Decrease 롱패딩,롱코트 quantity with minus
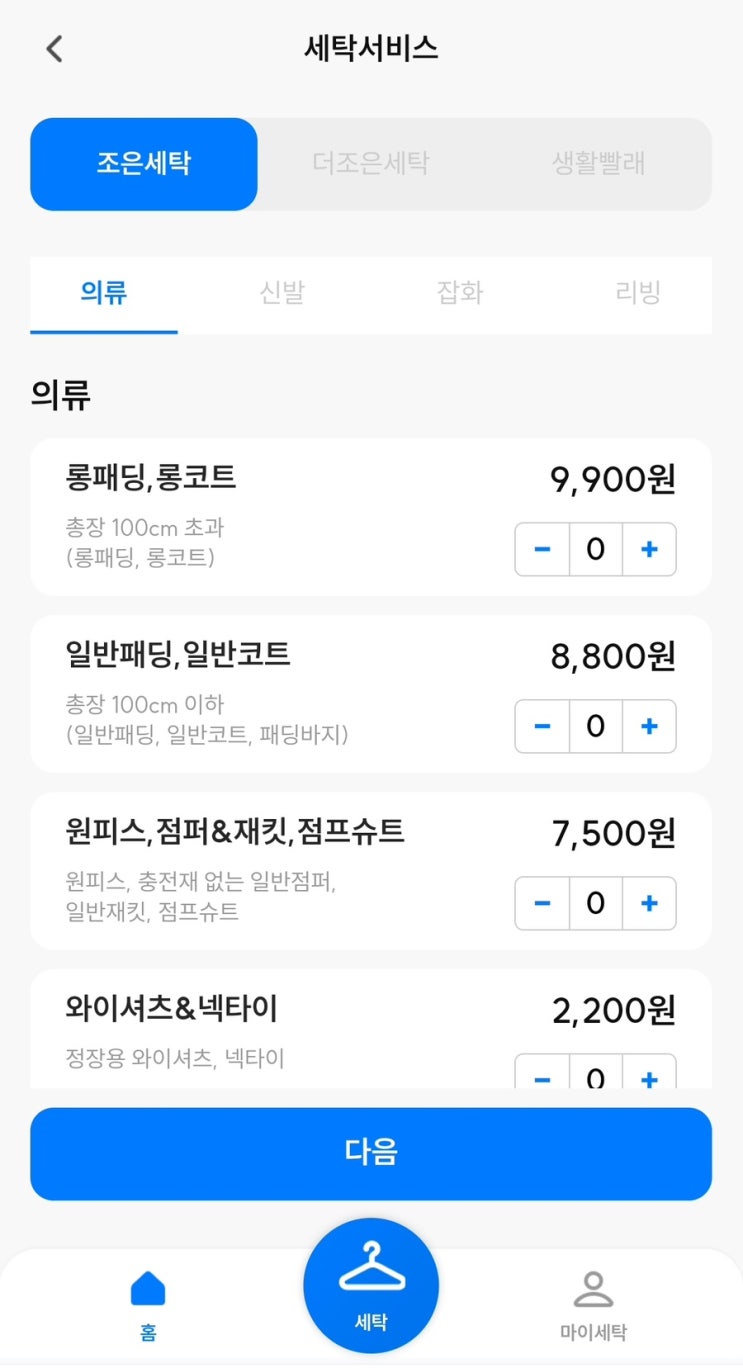 [x=543, y=549]
